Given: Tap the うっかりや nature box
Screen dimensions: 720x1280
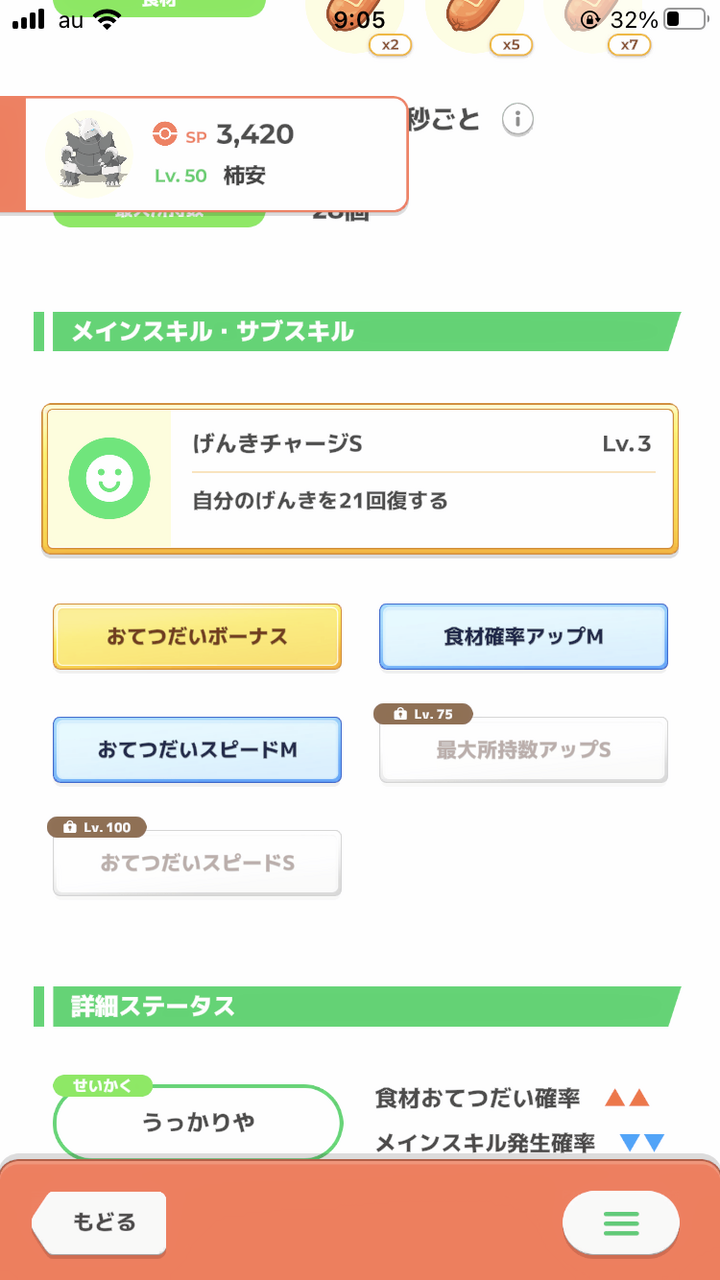Looking at the screenshot, I should click(x=197, y=1122).
